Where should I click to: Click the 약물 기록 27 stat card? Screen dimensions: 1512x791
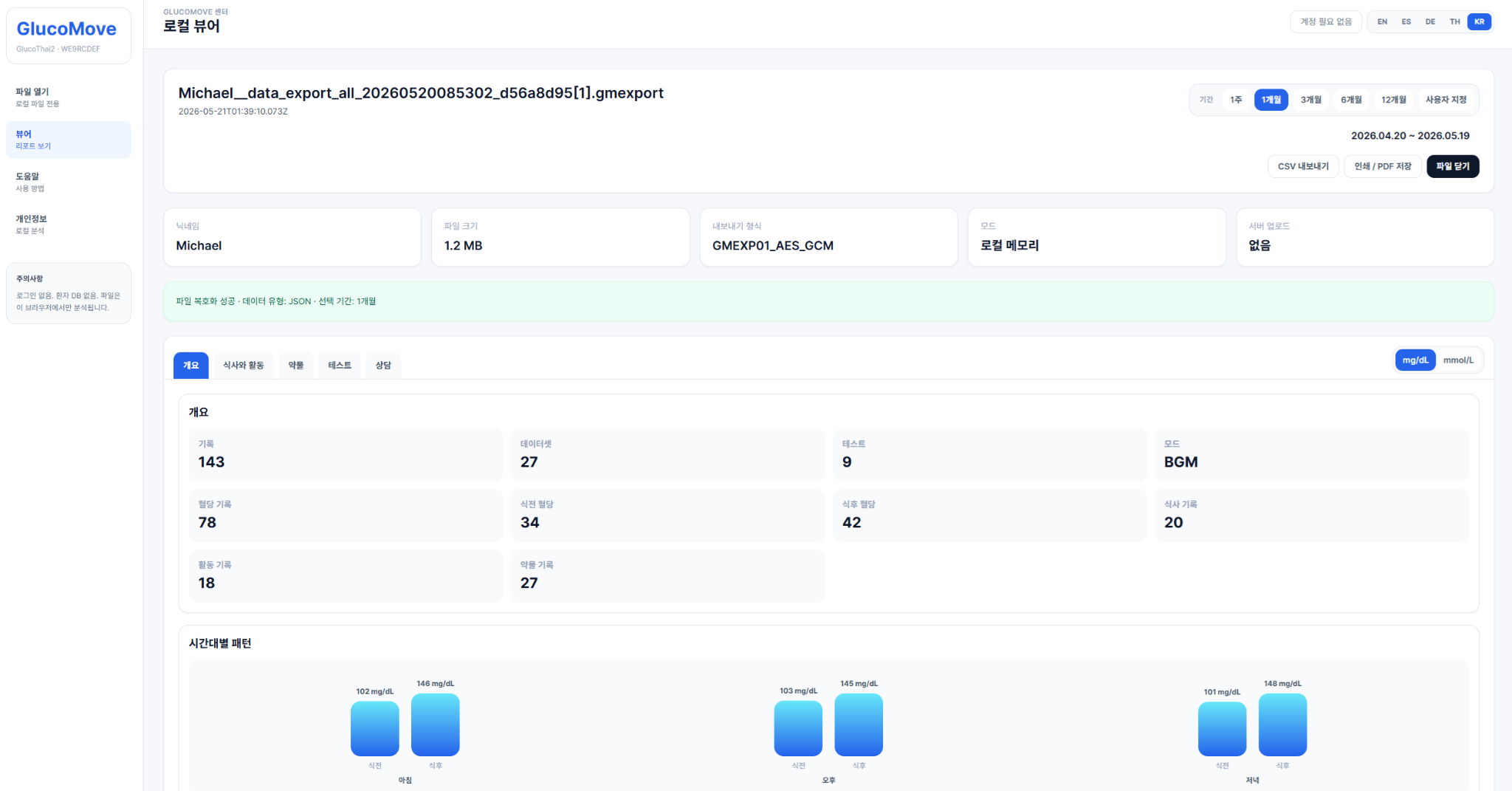[x=667, y=576]
